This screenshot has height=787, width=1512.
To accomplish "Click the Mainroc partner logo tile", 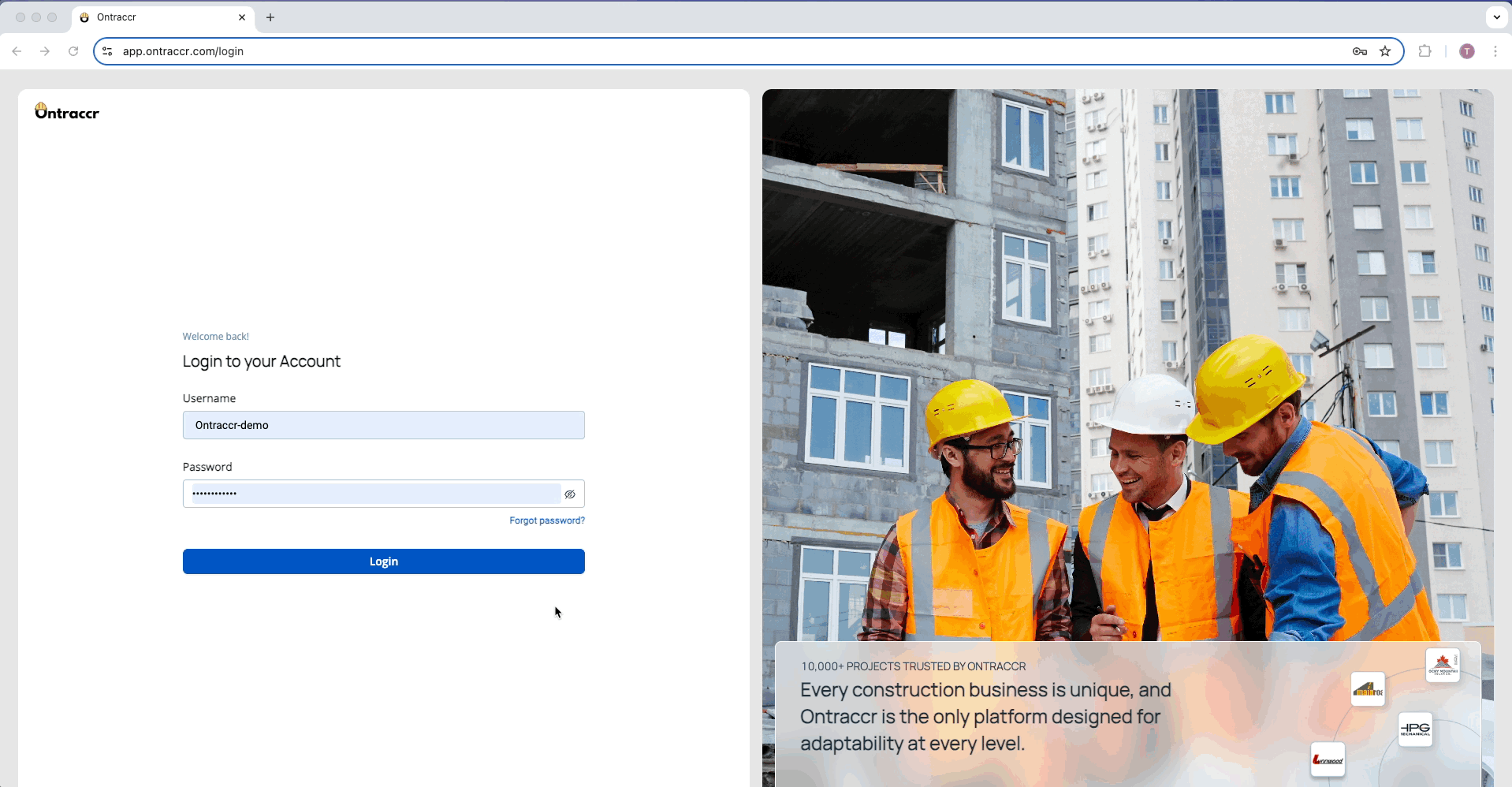I will point(1368,689).
